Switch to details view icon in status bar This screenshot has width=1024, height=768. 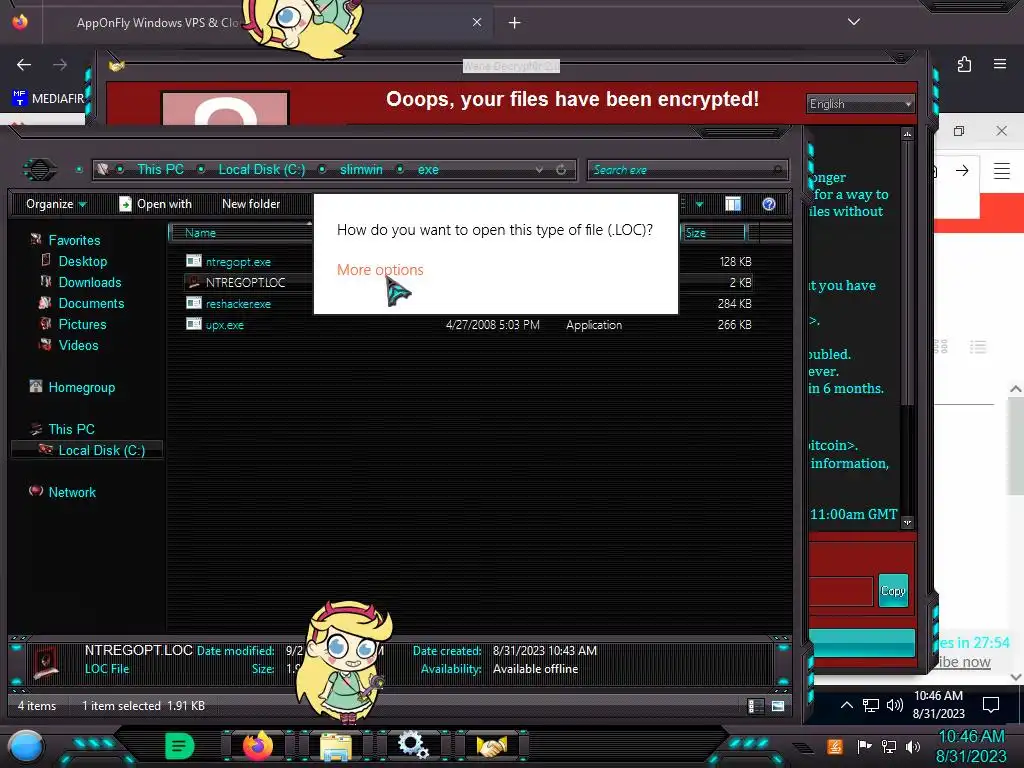pyautogui.click(x=756, y=706)
